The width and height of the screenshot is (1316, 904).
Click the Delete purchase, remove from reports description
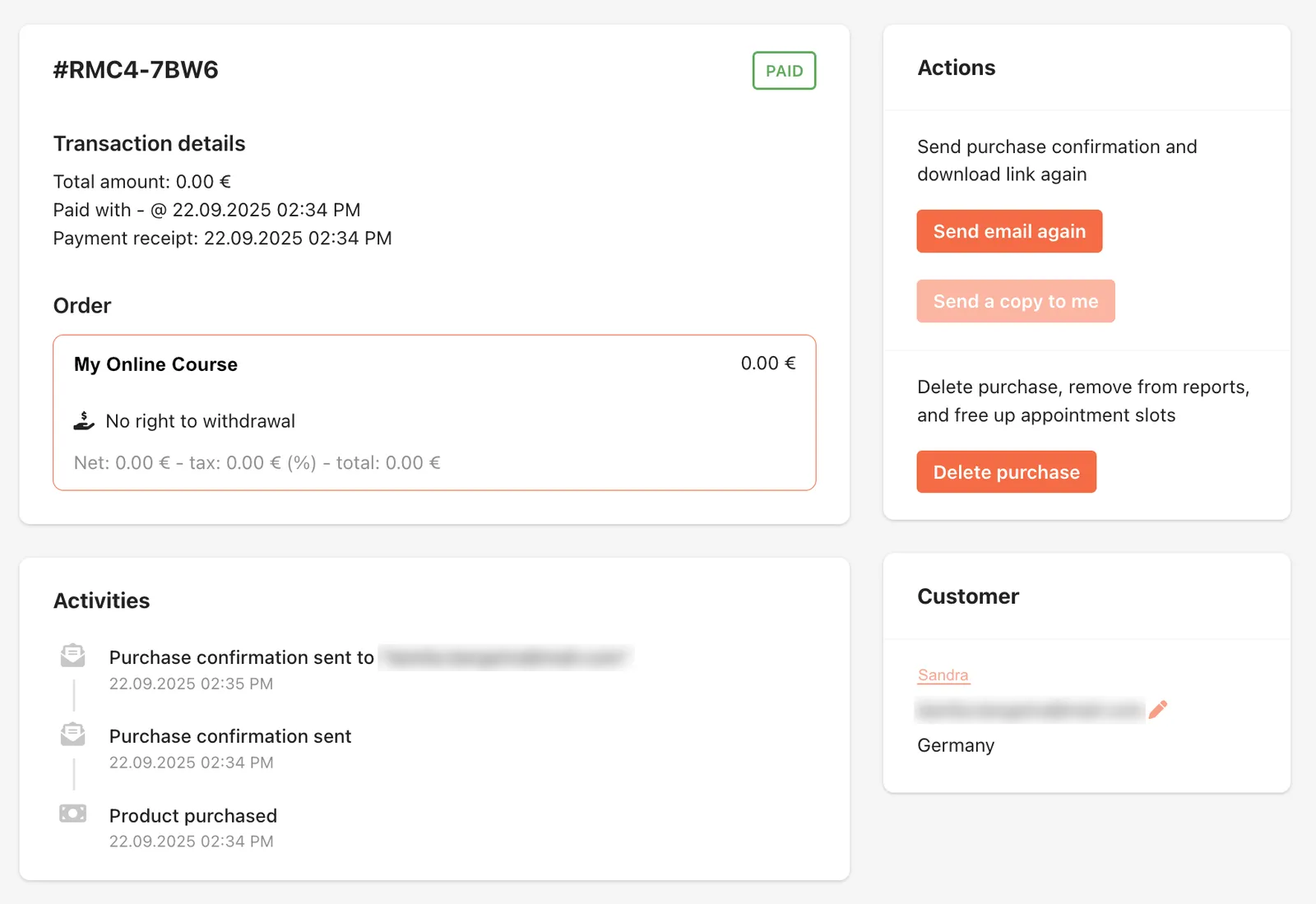pos(1083,401)
